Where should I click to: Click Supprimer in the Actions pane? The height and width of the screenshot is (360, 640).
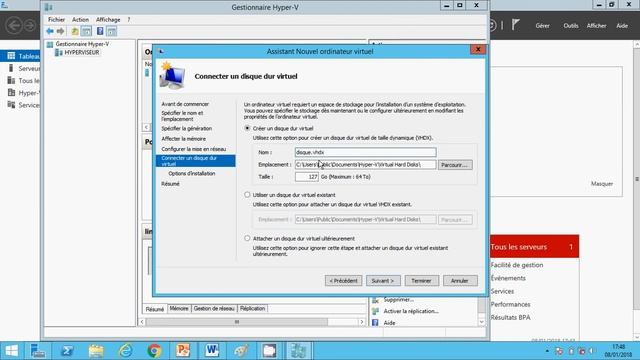click(398, 300)
